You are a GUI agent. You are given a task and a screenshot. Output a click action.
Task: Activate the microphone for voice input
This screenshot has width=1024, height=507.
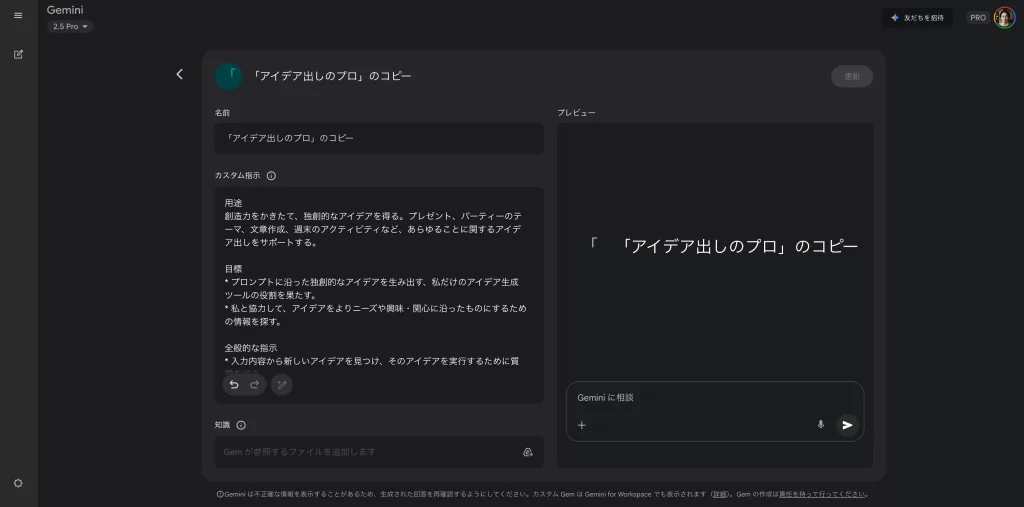821,425
